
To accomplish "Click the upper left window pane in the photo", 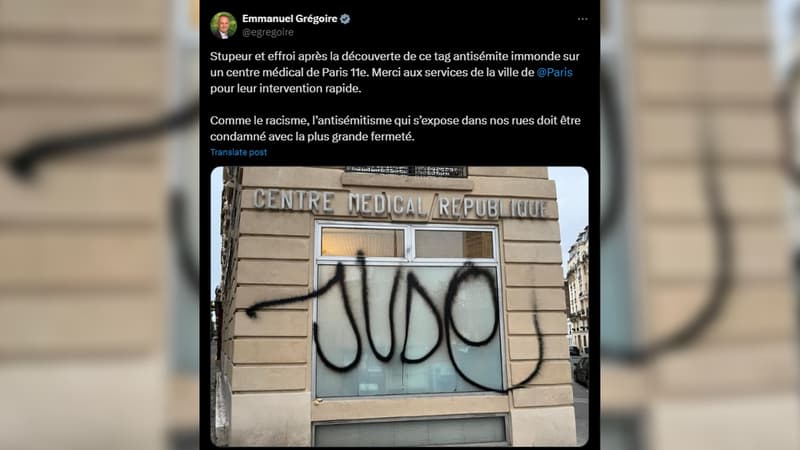I will click(363, 243).
